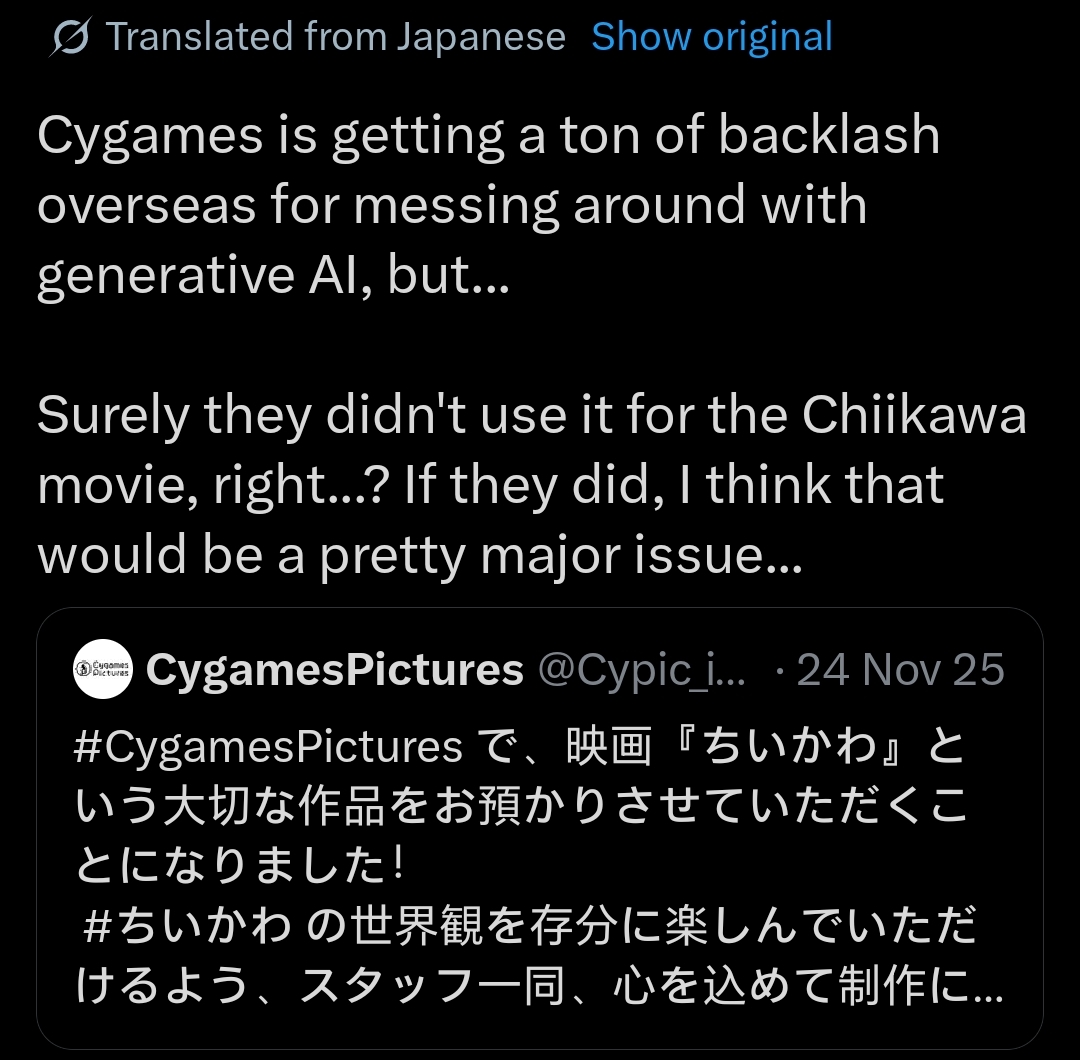Click "overseas for messing around with" line
The width and height of the screenshot is (1080, 1060).
[x=452, y=205]
